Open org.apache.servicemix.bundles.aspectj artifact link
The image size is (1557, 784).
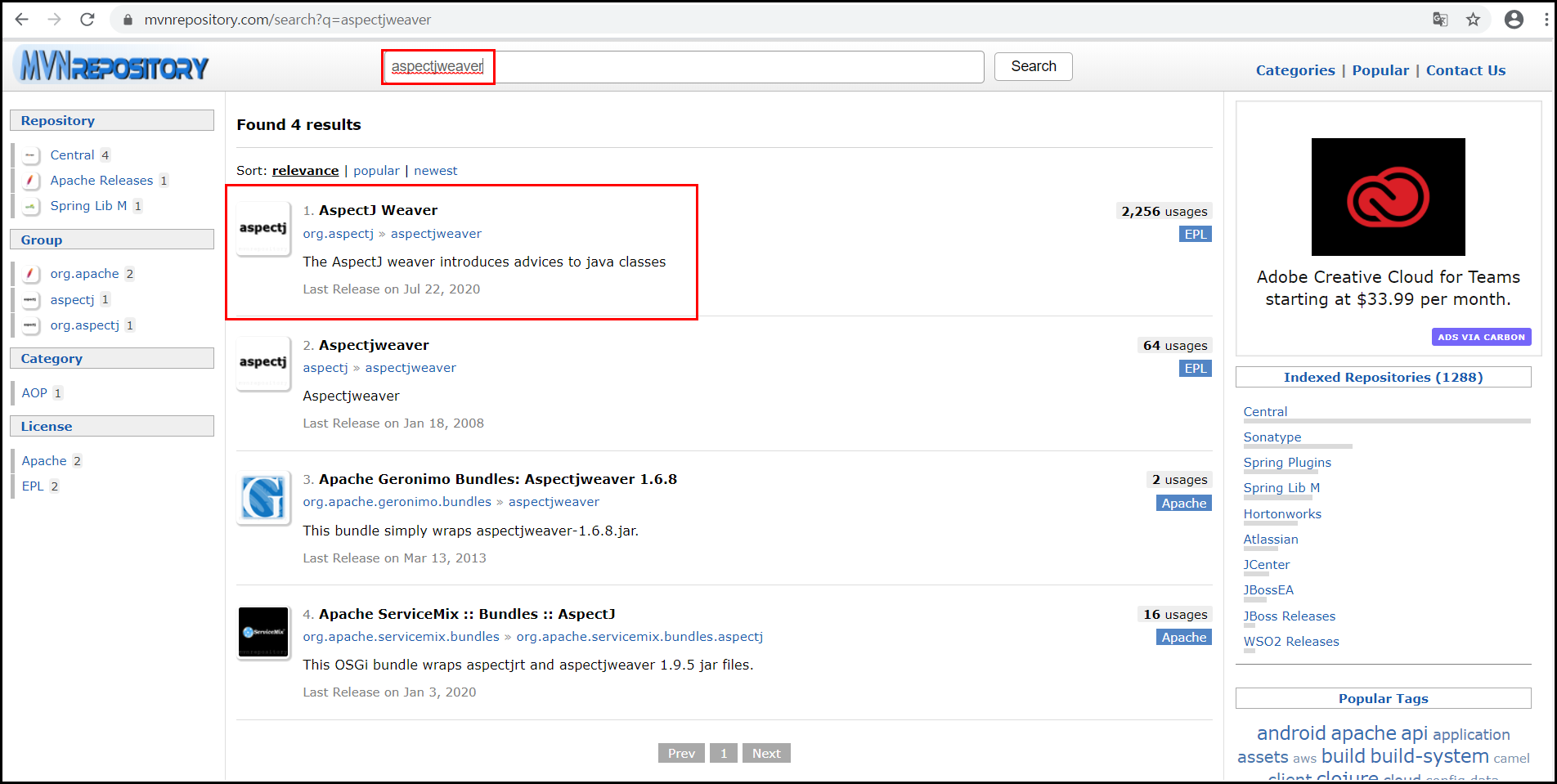point(639,637)
